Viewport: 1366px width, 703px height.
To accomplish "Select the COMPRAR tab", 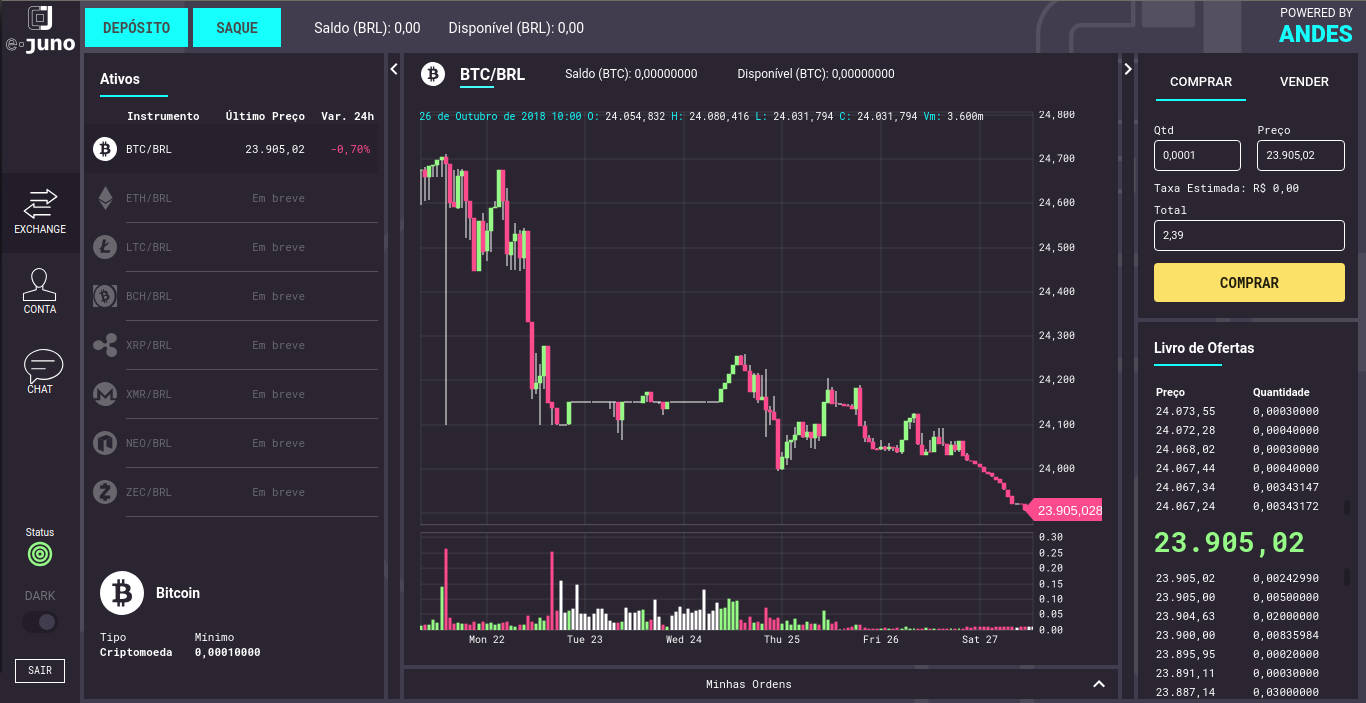I will coord(1201,82).
